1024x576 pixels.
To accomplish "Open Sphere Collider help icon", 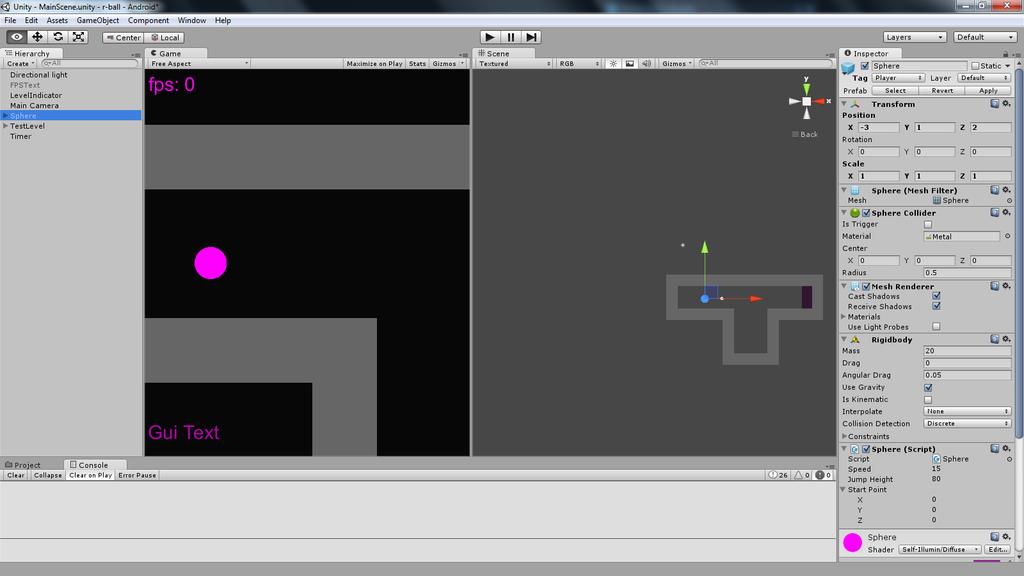I will click(995, 213).
